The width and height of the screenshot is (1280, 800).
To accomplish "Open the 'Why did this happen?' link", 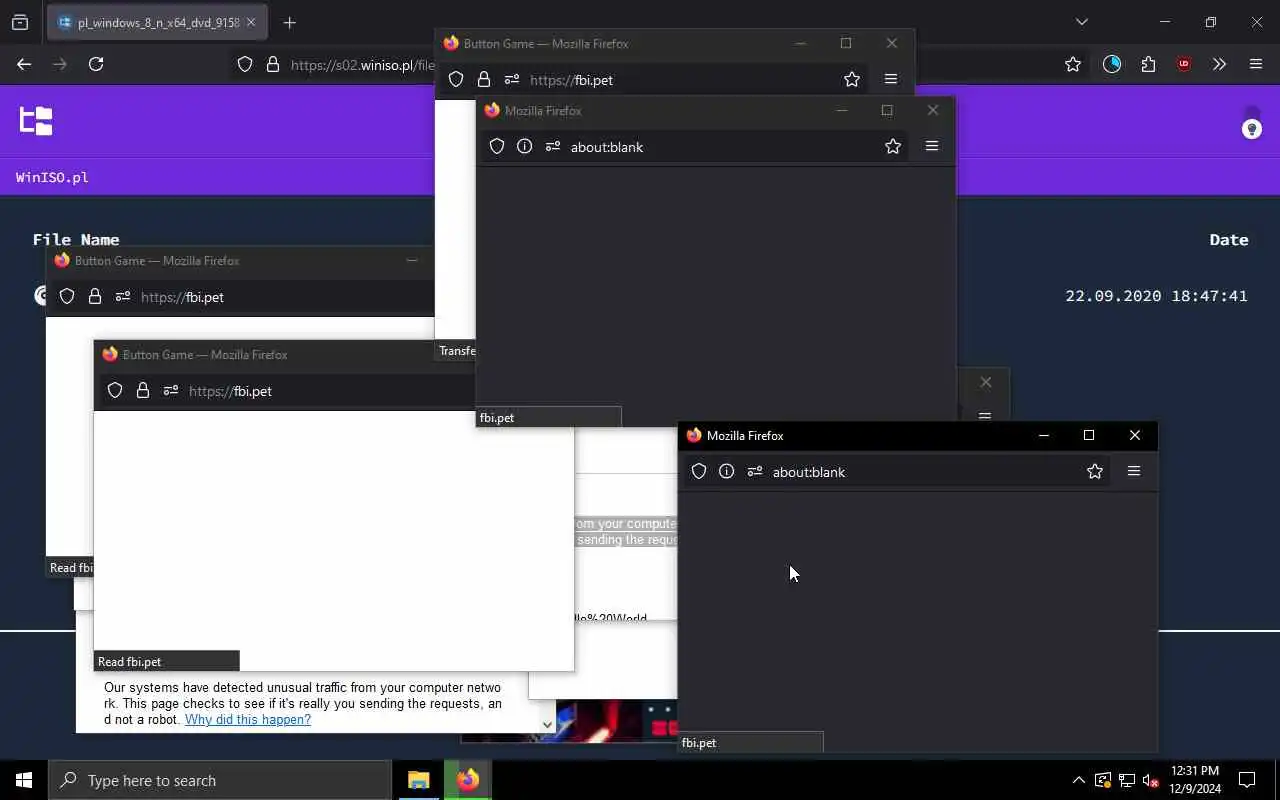I will (x=248, y=719).
